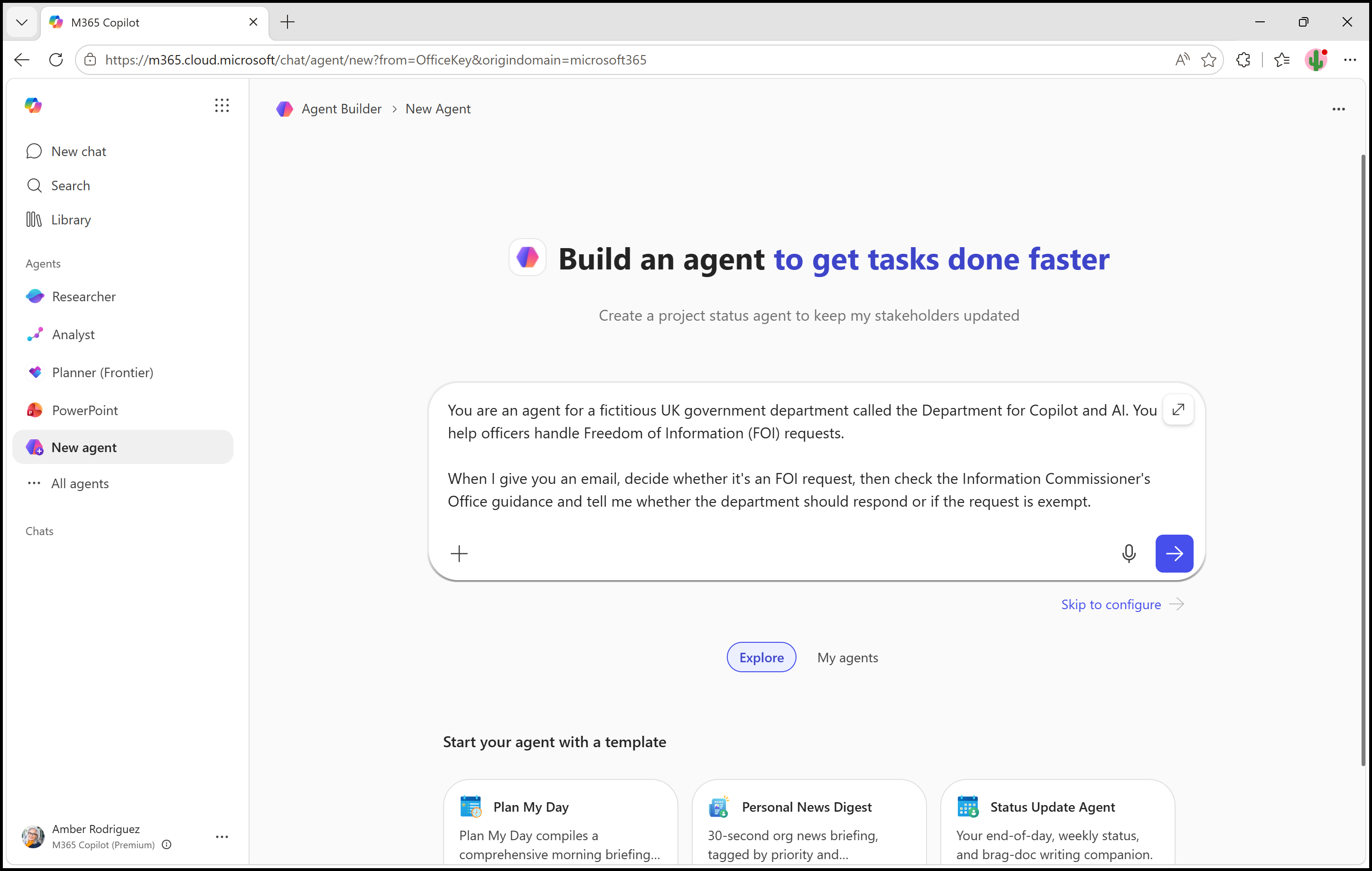Open the tab actions dropdown chevron
The height and width of the screenshot is (871, 1372).
tap(22, 22)
